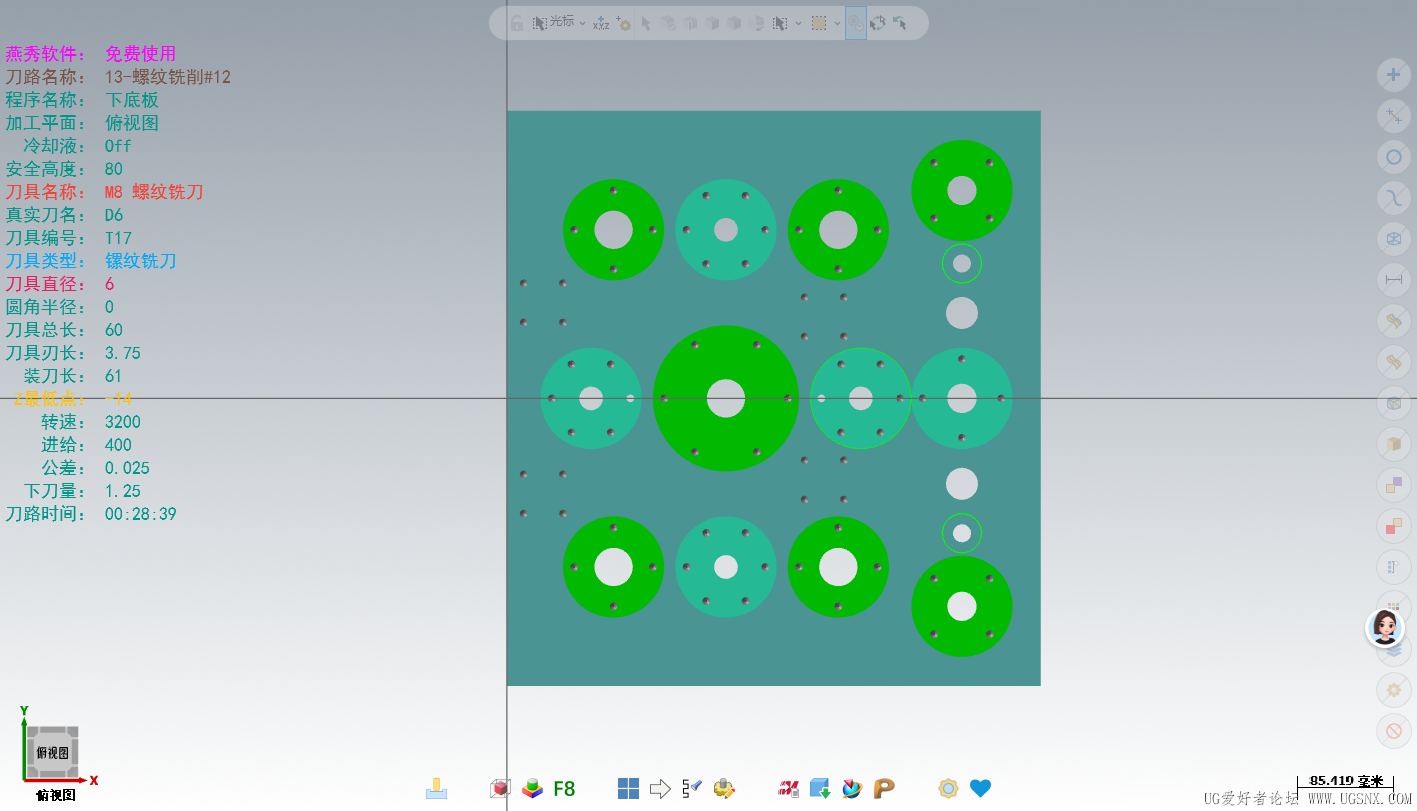Click the toolpath time 00:28:39
1417x811 pixels.
(141, 514)
